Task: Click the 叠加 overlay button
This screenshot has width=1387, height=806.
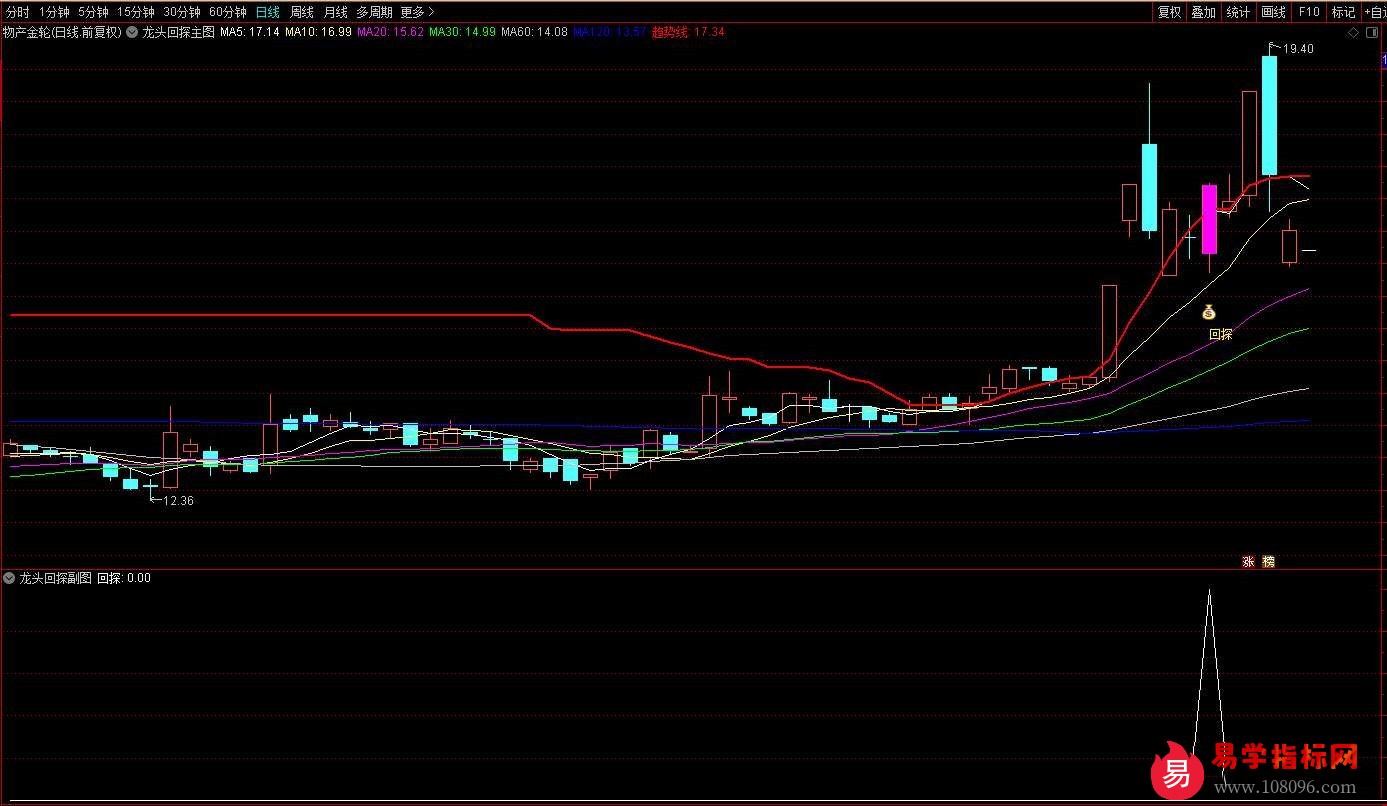Action: coord(1203,12)
